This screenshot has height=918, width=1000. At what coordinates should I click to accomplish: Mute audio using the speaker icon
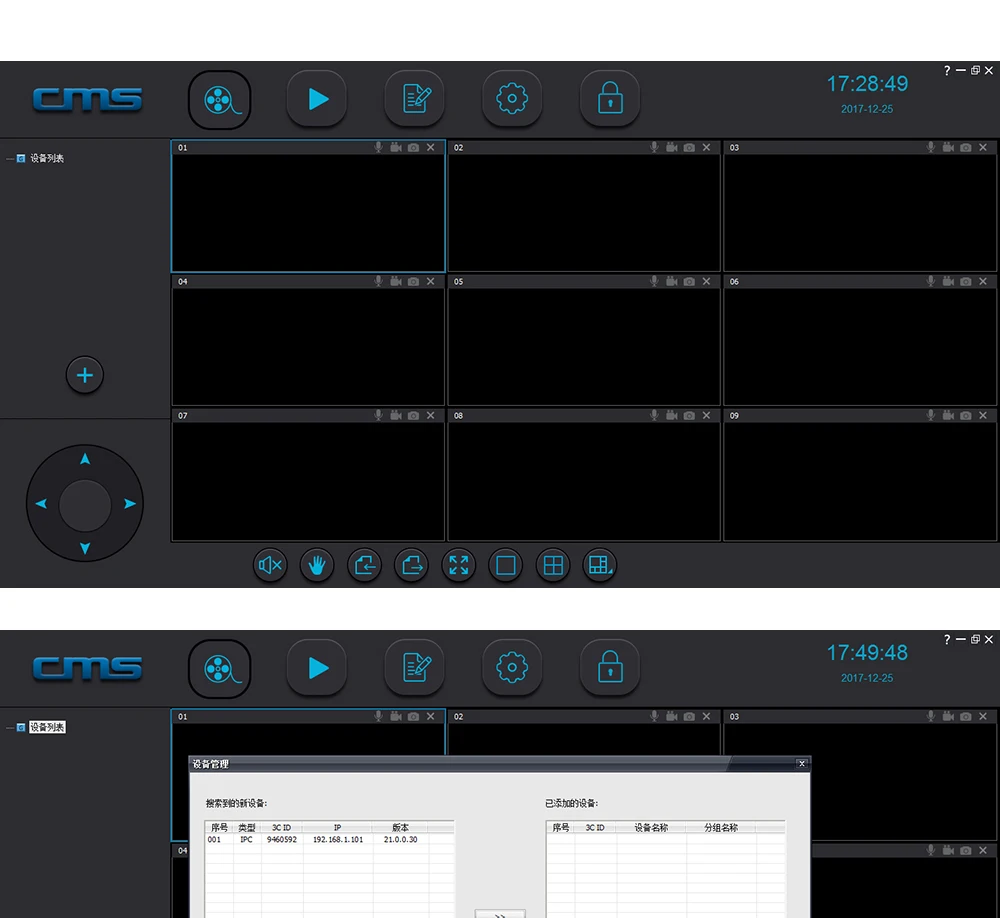pos(270,565)
